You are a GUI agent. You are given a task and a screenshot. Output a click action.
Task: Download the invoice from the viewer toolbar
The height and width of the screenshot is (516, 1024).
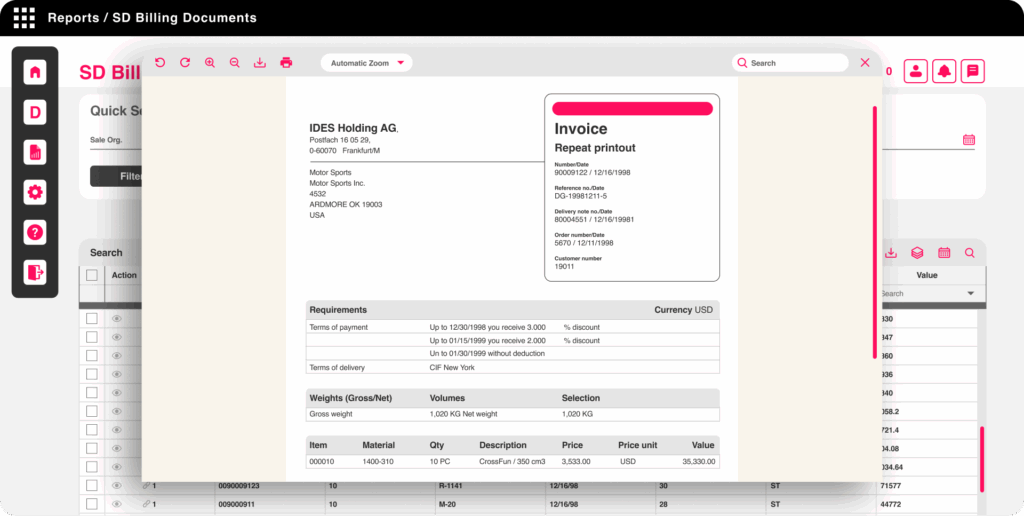260,63
